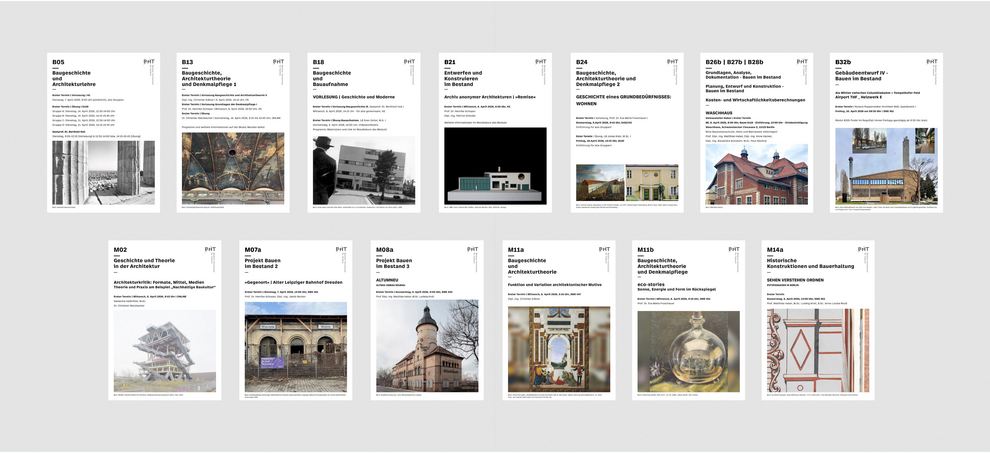Click the concrete structure photo on poster M02
The image size is (990, 453).
[x=164, y=351]
